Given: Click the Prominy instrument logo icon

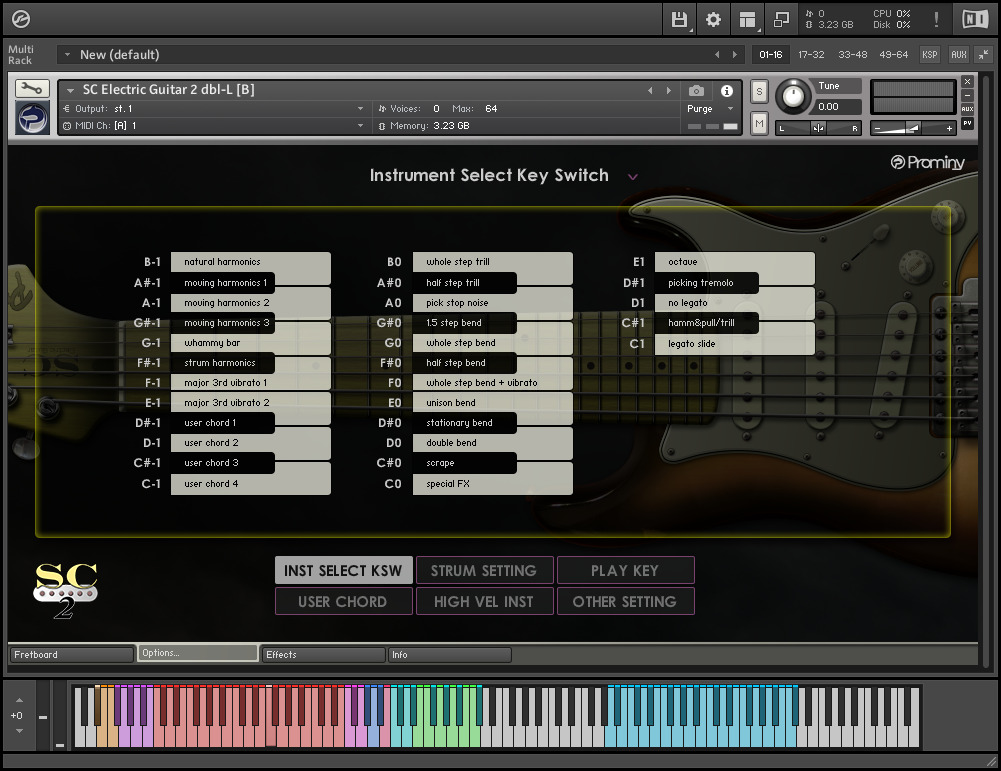Looking at the screenshot, I should coord(33,119).
